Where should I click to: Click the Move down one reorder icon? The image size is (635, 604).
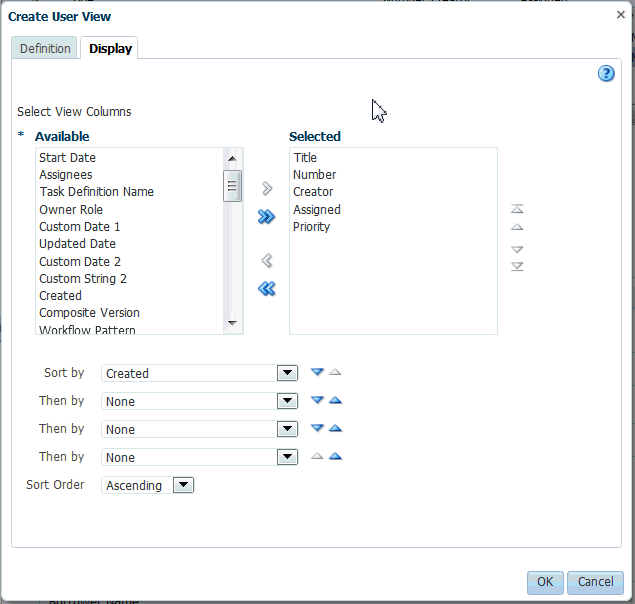[x=517, y=249]
